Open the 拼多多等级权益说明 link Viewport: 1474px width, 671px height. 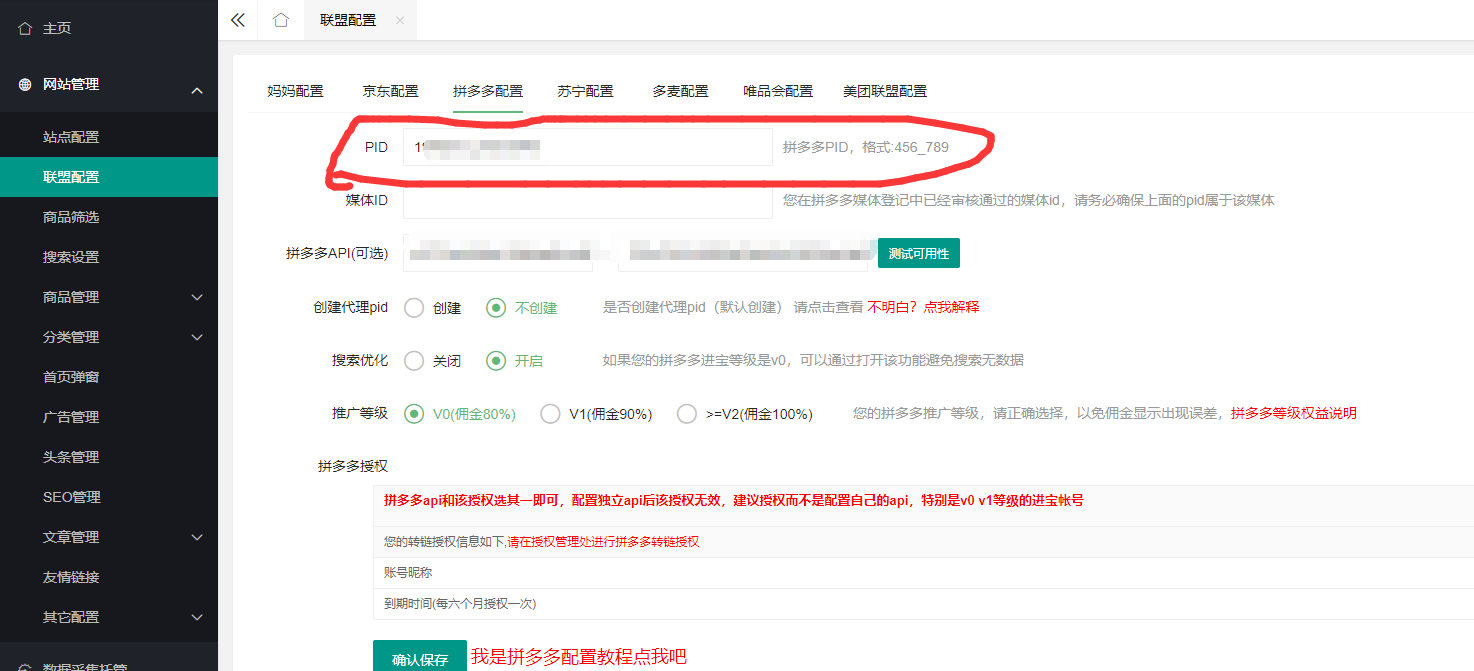[1293, 413]
